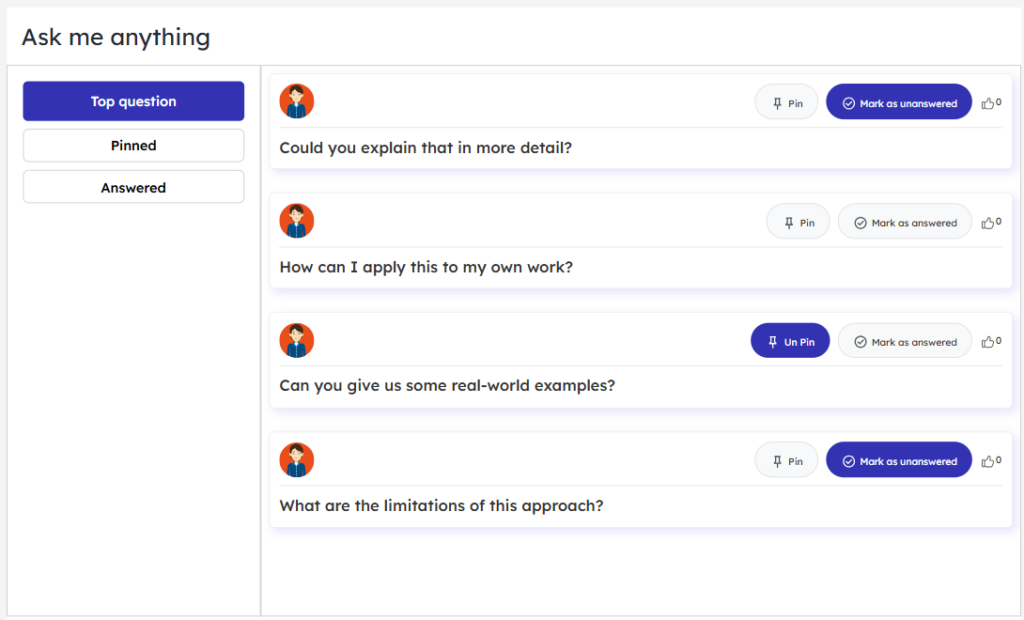Pin "What are the limitations of this approach?"
The image size is (1024, 620).
(x=786, y=460)
